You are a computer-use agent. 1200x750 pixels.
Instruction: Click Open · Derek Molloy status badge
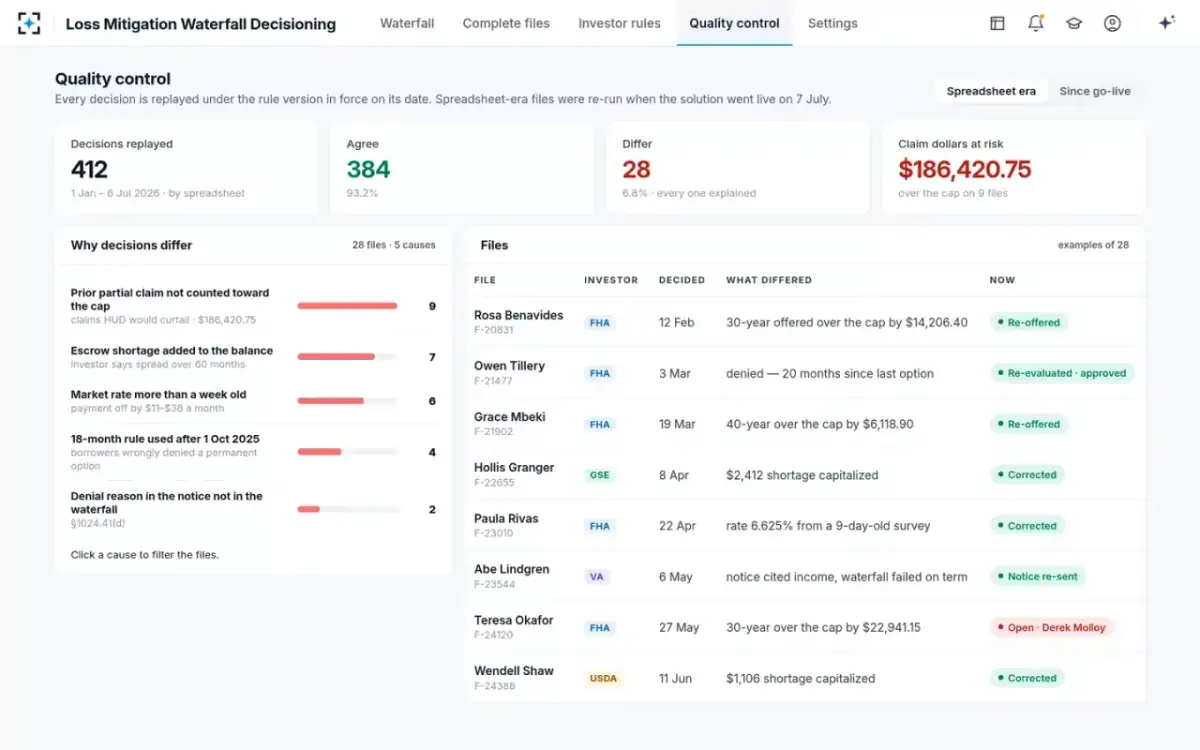(x=1052, y=627)
